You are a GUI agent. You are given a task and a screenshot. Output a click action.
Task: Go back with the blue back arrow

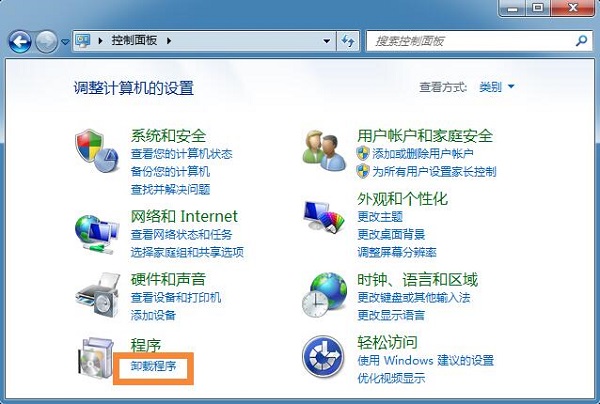point(20,41)
